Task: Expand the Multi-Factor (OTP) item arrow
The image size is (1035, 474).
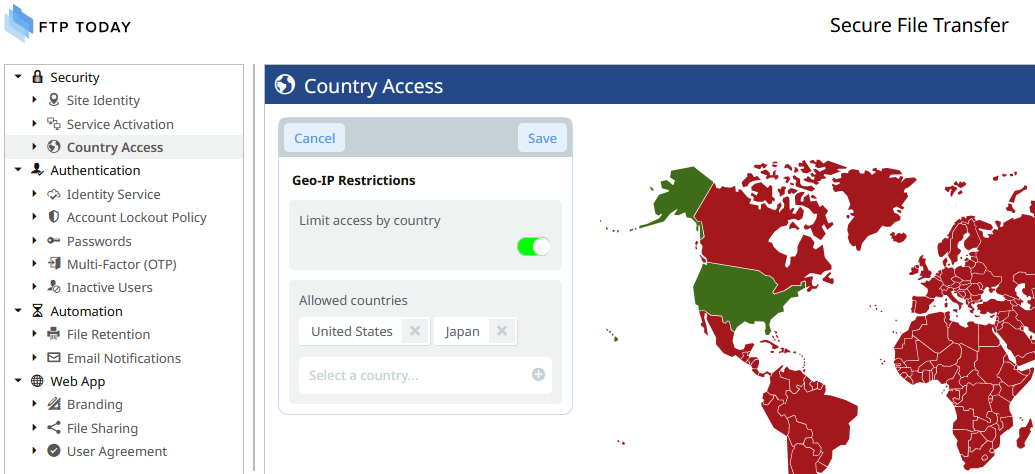Action: pyautogui.click(x=34, y=264)
